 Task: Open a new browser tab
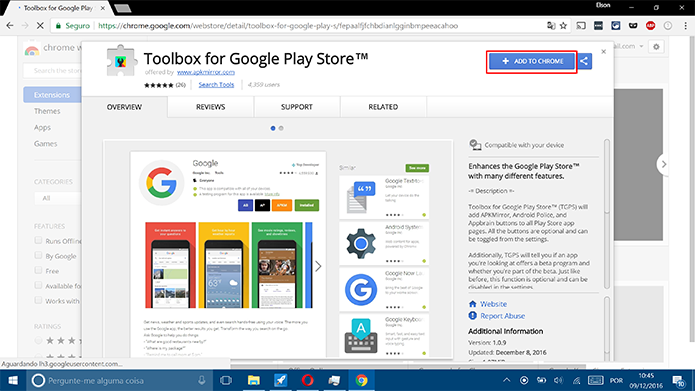[x=122, y=8]
